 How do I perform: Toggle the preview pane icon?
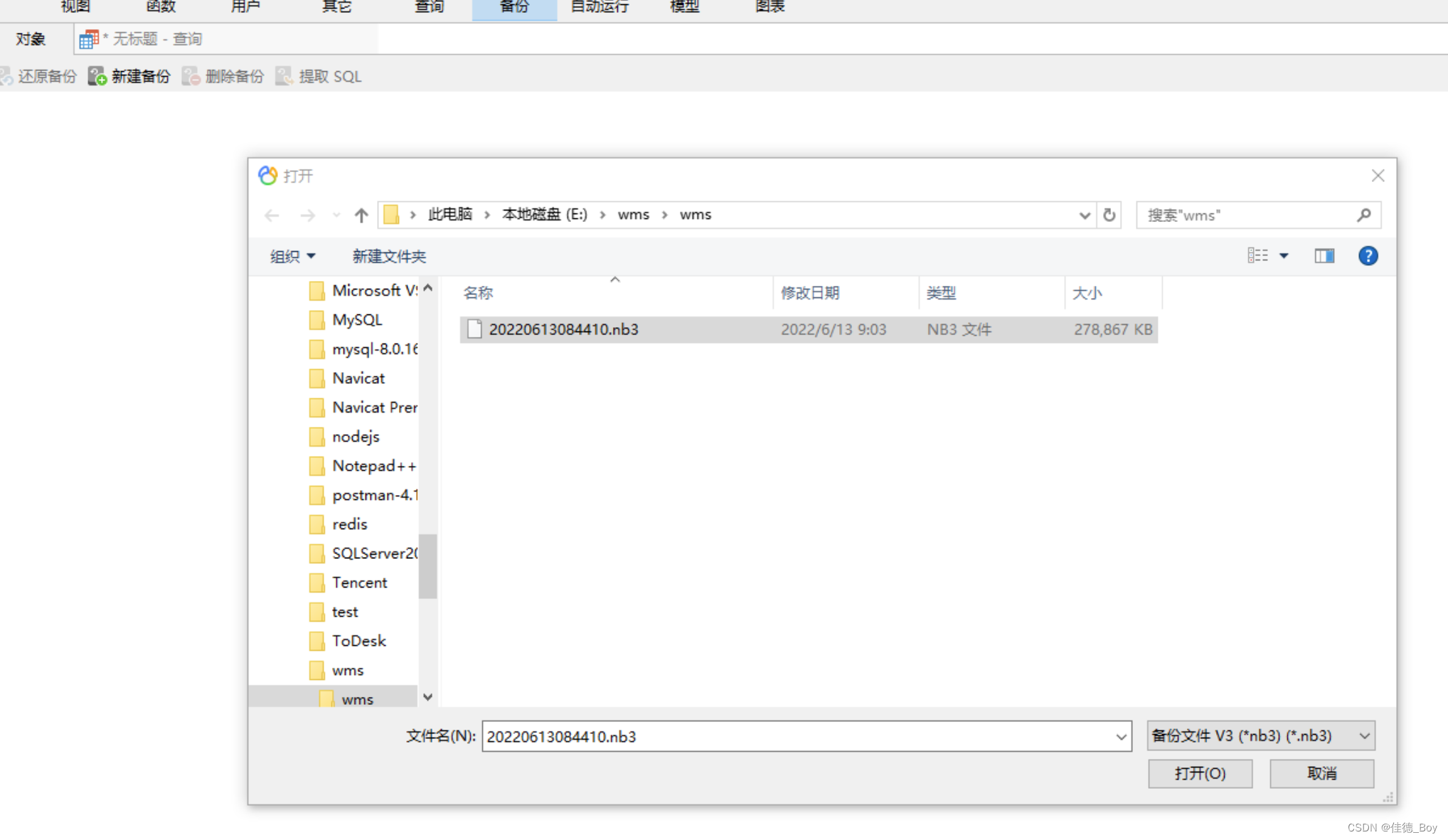1324,256
